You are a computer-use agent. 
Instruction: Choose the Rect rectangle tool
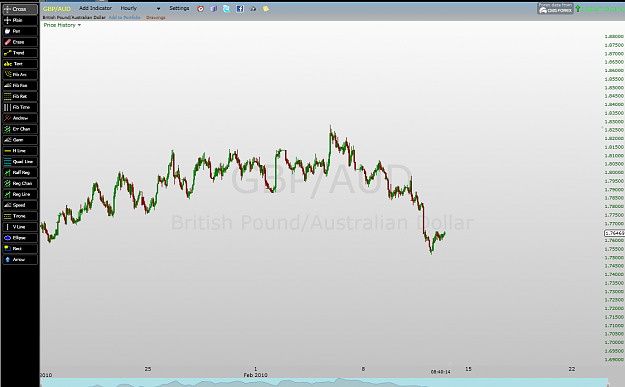(x=20, y=248)
